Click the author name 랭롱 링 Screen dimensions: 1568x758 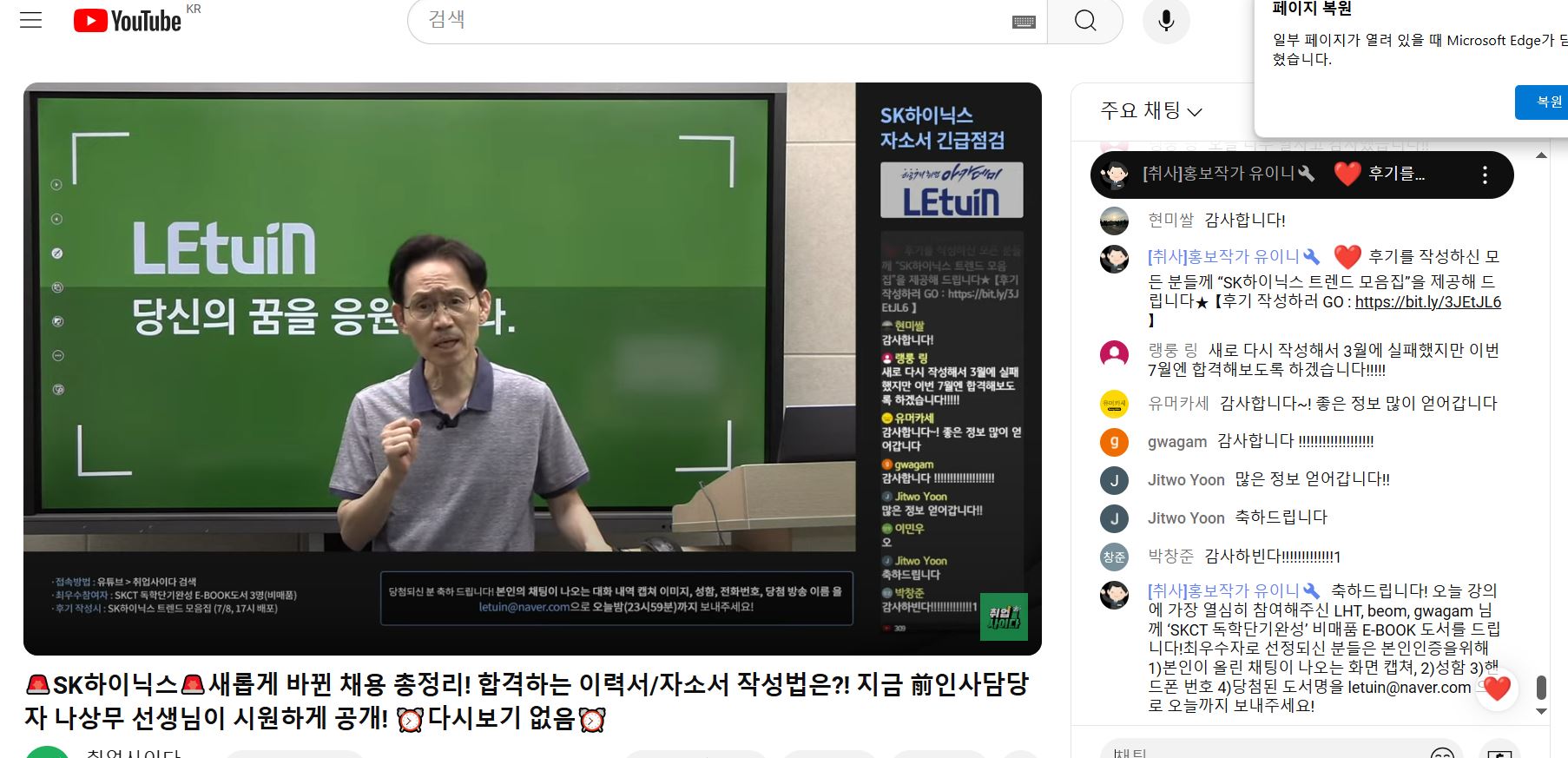pyautogui.click(x=1172, y=350)
